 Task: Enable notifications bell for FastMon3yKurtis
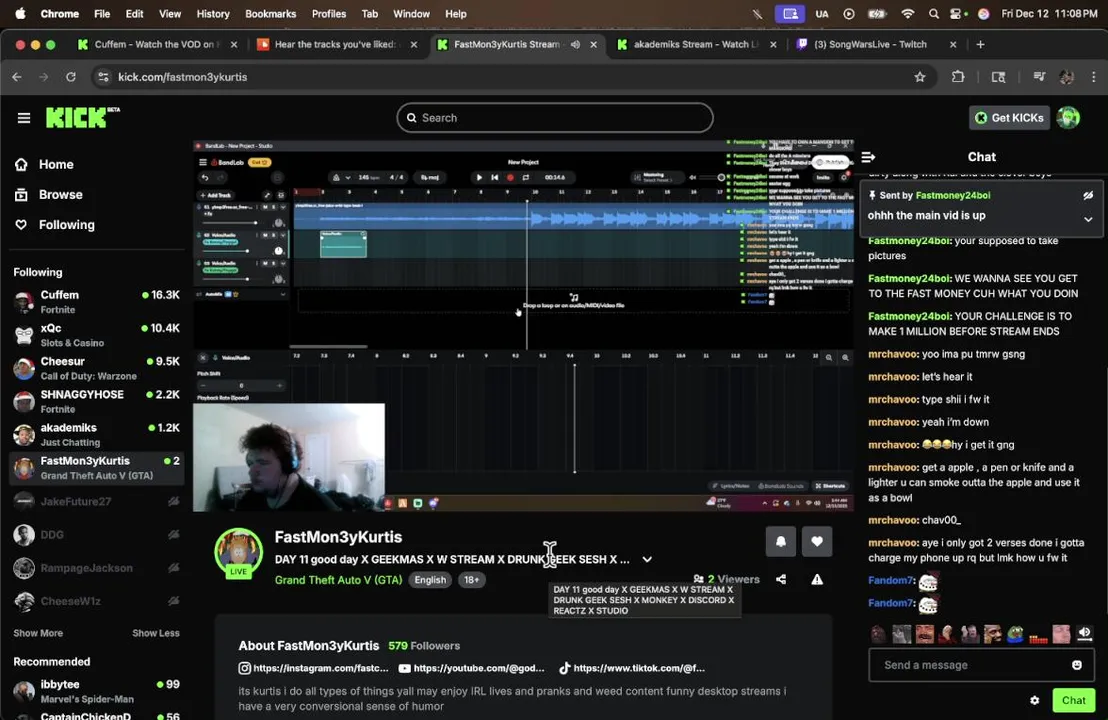tap(781, 542)
